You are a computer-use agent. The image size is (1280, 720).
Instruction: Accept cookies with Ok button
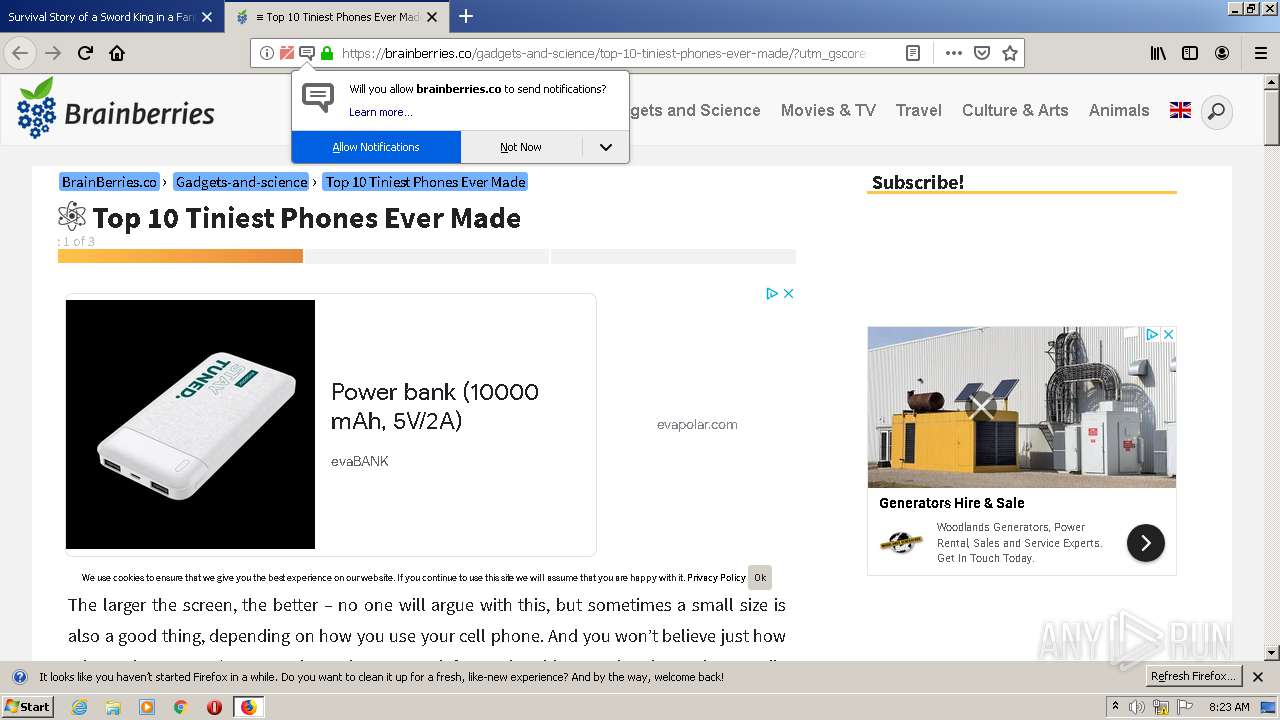point(760,577)
